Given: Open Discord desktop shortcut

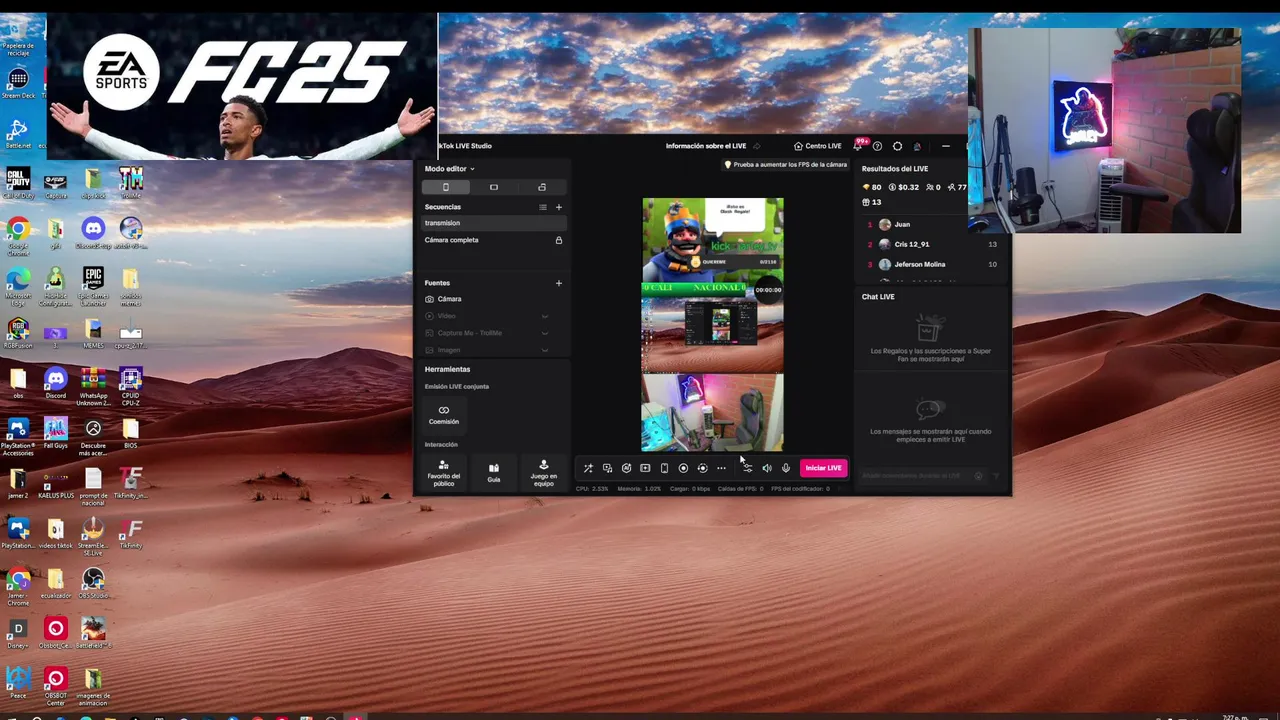Looking at the screenshot, I should [56, 383].
